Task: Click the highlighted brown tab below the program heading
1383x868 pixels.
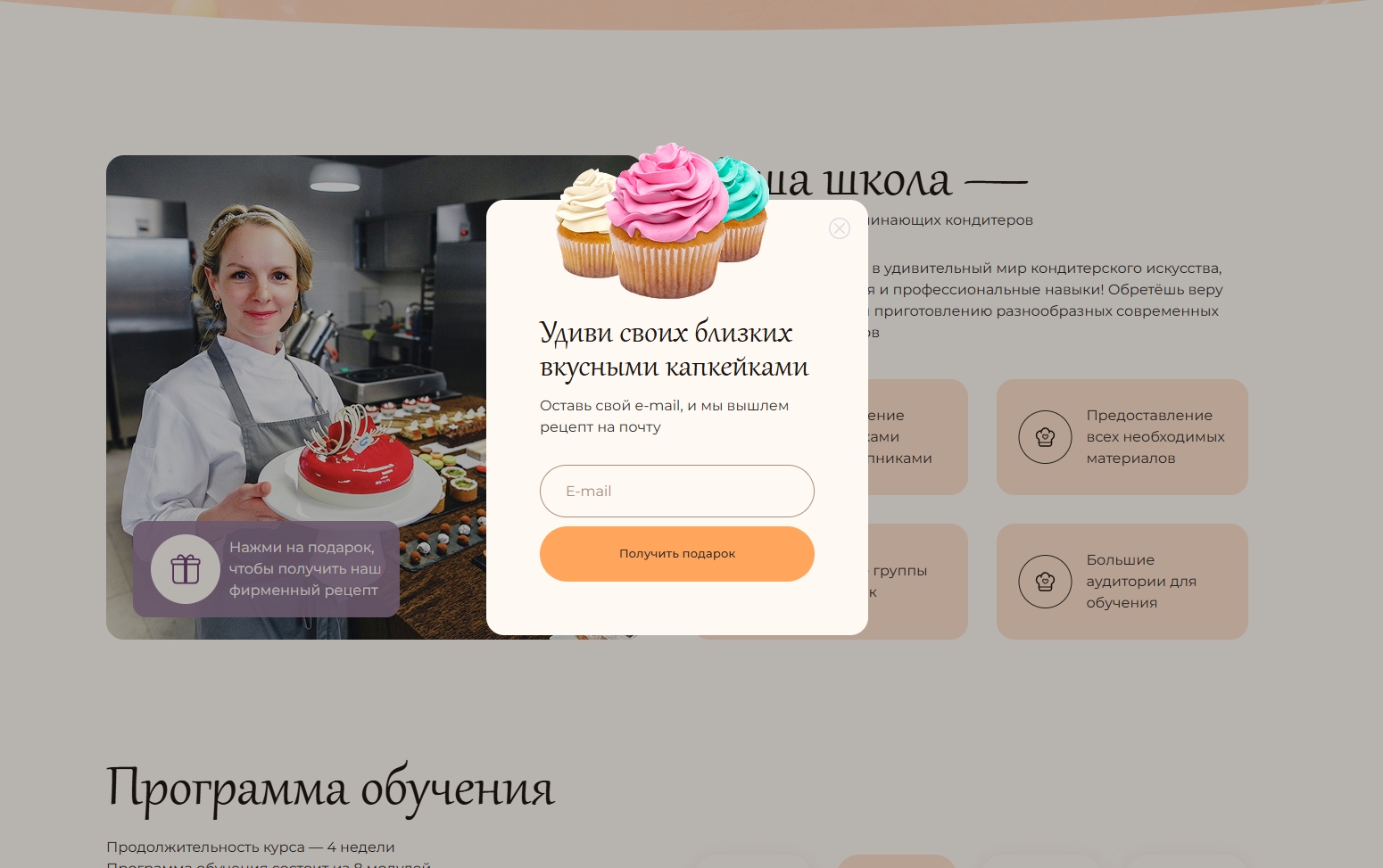Action: tap(897, 861)
